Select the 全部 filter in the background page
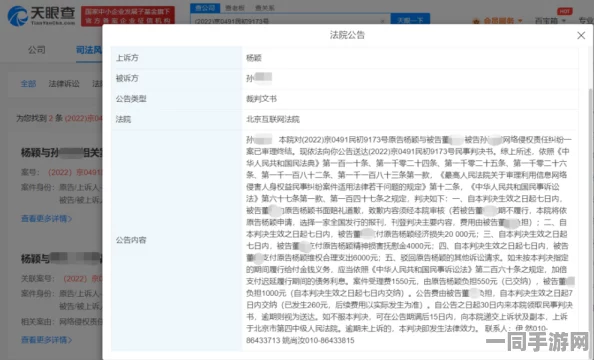The width and height of the screenshot is (594, 360). coord(28,84)
